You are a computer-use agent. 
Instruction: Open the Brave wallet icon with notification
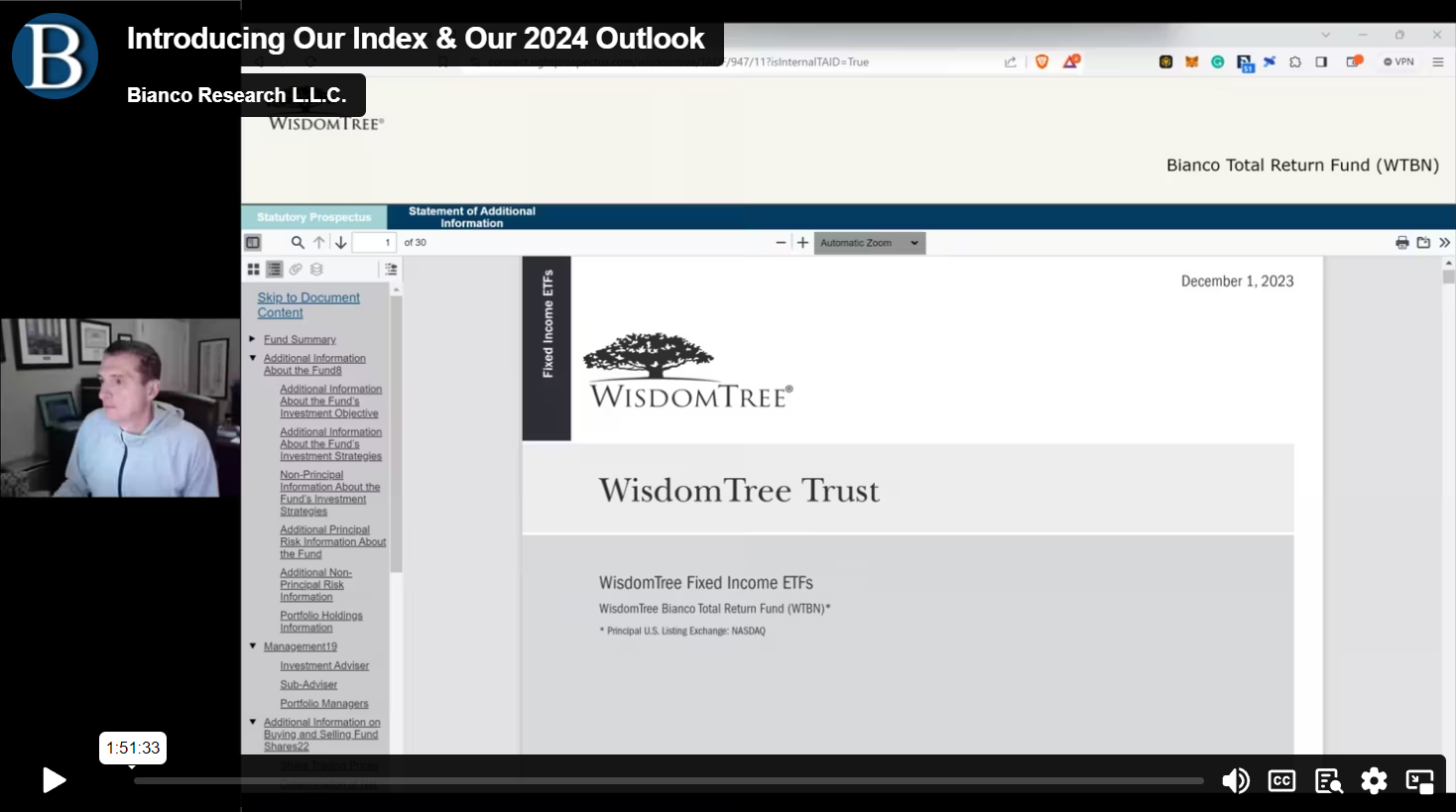pos(1354,61)
